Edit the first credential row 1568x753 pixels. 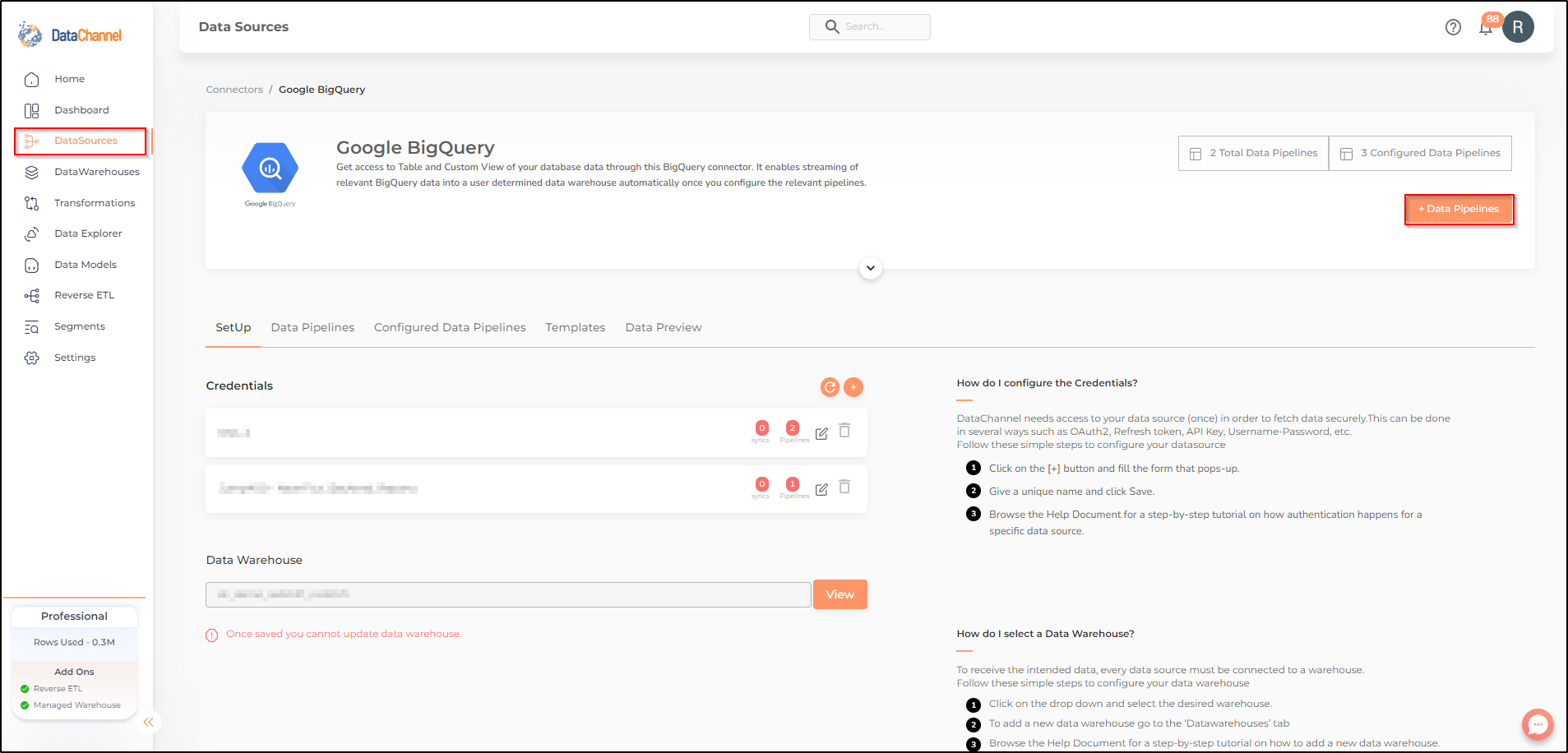(821, 433)
